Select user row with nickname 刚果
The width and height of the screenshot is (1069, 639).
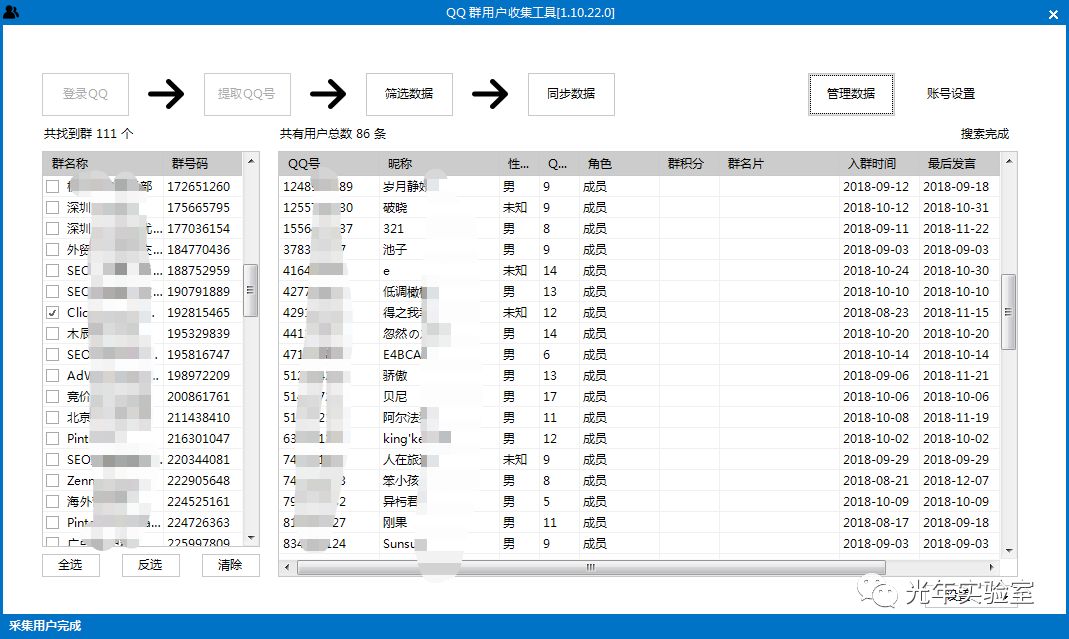[x=639, y=522]
